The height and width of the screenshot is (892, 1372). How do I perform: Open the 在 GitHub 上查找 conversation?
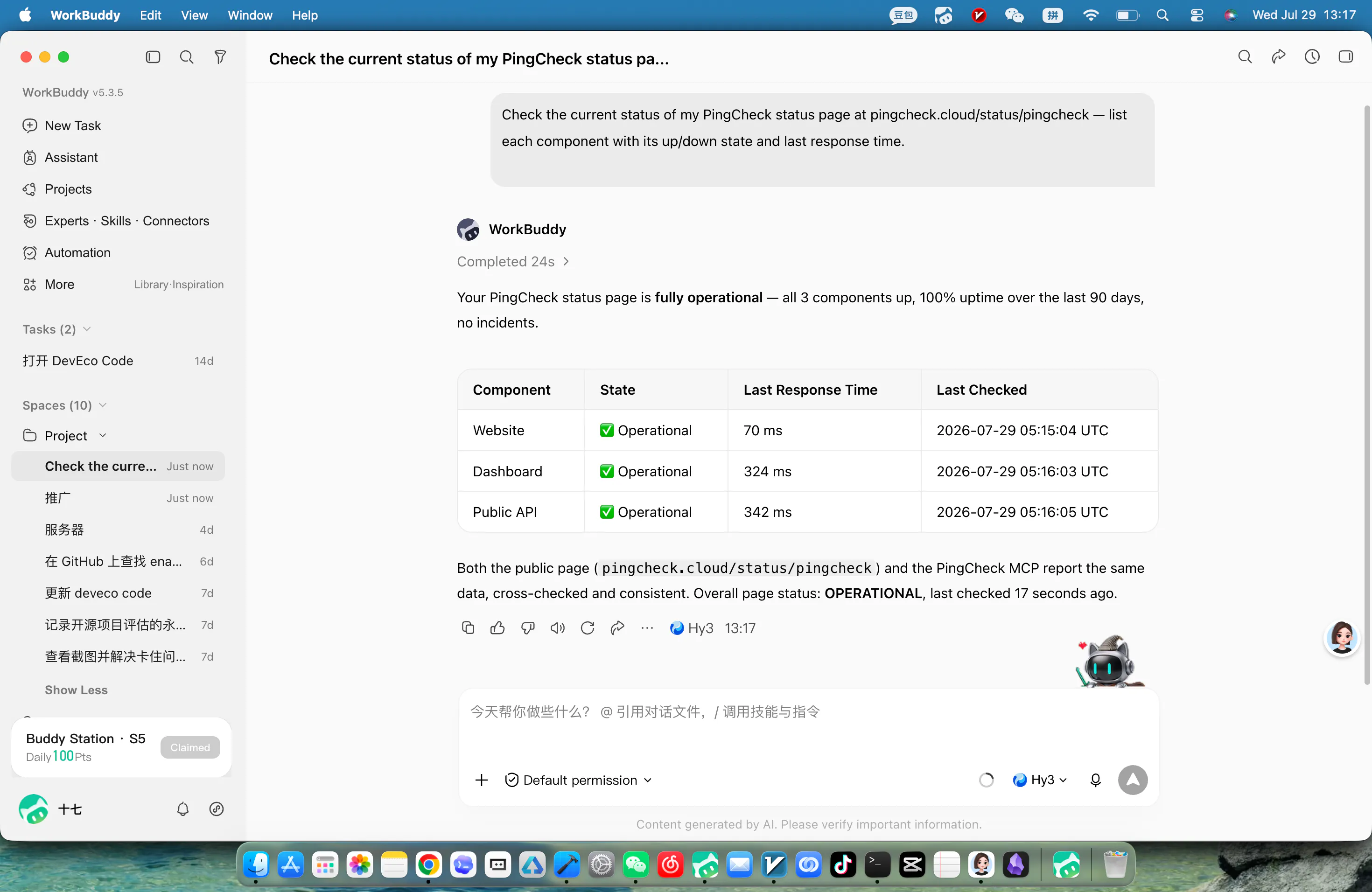118,561
